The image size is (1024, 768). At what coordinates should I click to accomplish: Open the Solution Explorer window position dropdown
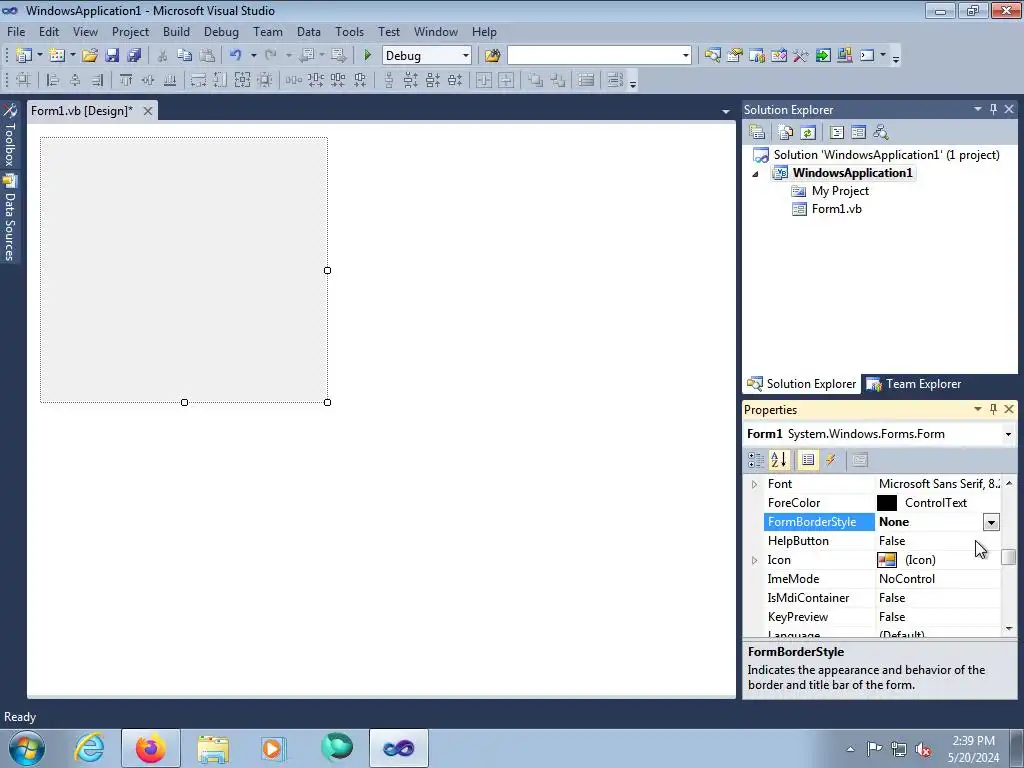coord(978,109)
